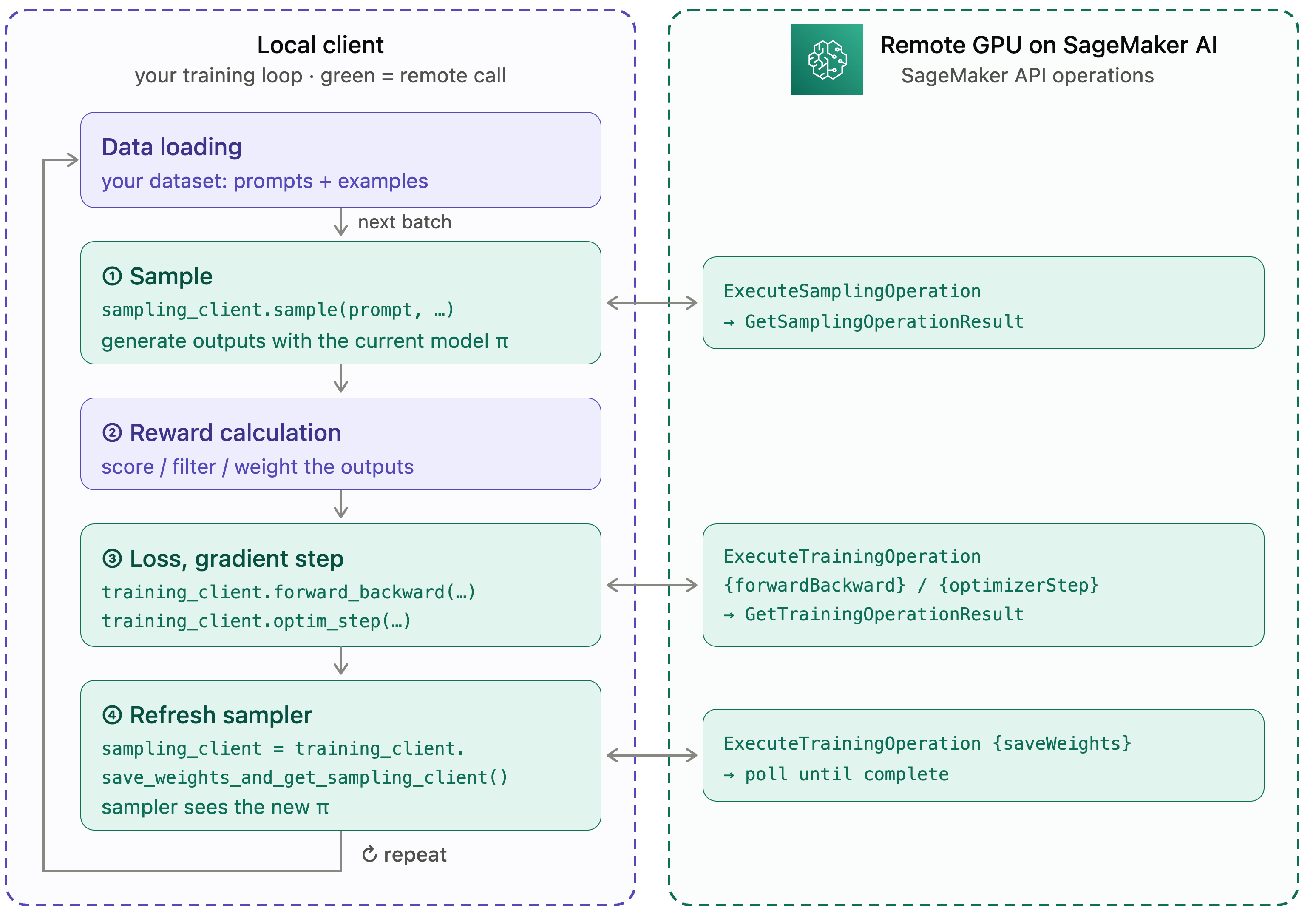Click the circled 1 beside Sample
The height and width of the screenshot is (916, 1316).
point(112,276)
